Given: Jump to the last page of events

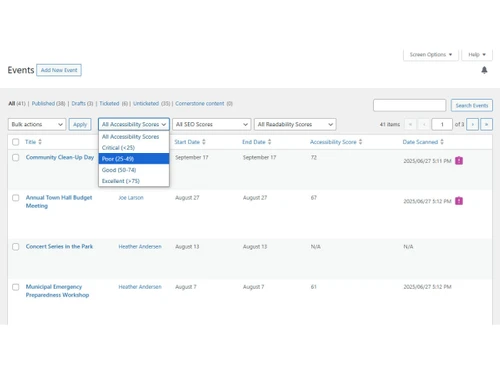Looking at the screenshot, I should click(486, 124).
